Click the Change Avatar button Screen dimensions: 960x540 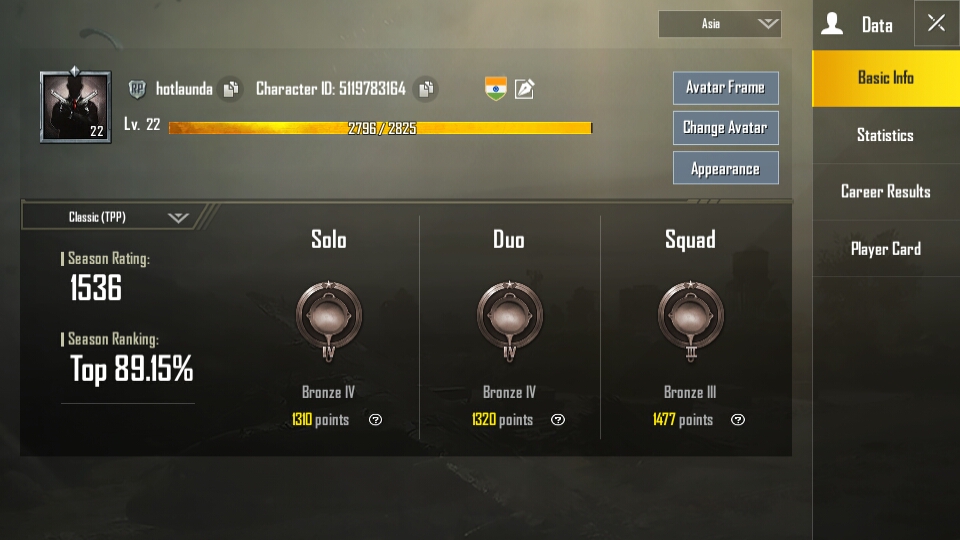tap(726, 128)
